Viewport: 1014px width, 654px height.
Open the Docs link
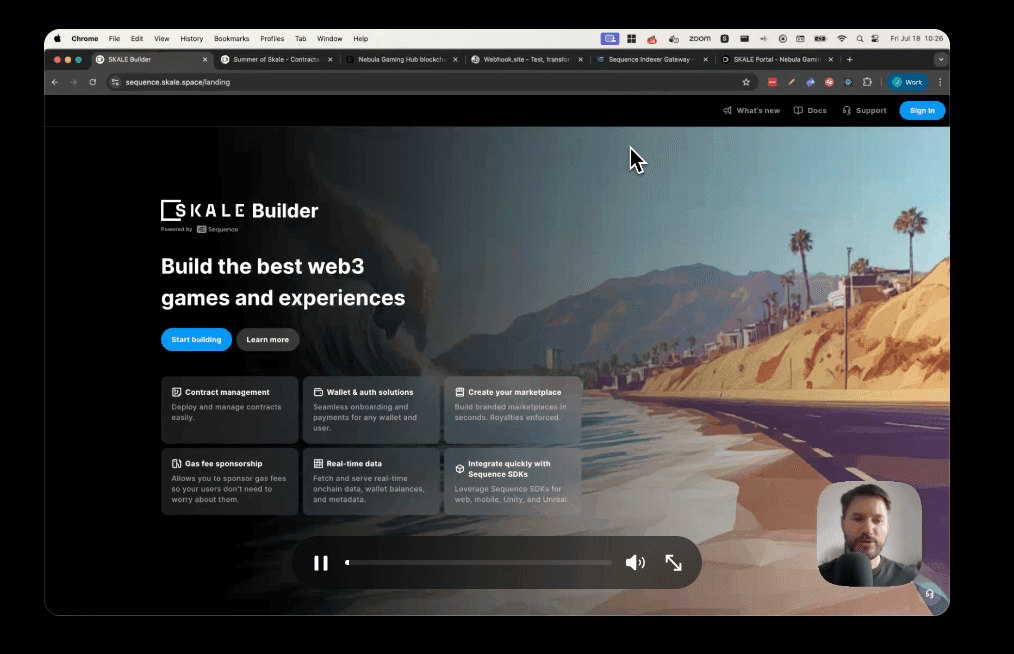810,110
